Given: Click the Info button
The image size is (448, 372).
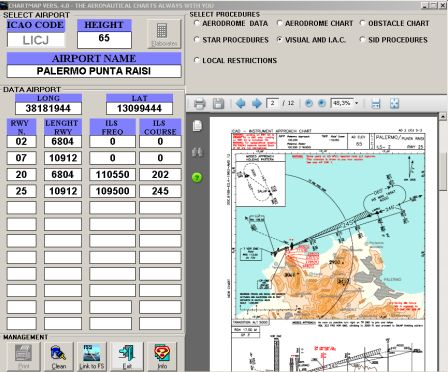Looking at the screenshot, I should tap(162, 356).
